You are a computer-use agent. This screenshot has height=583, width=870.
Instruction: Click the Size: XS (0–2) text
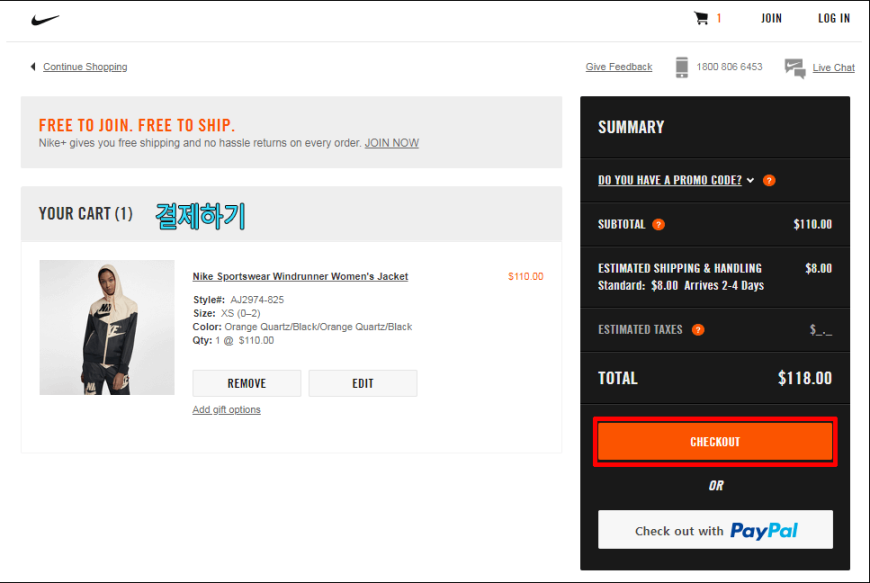point(226,313)
